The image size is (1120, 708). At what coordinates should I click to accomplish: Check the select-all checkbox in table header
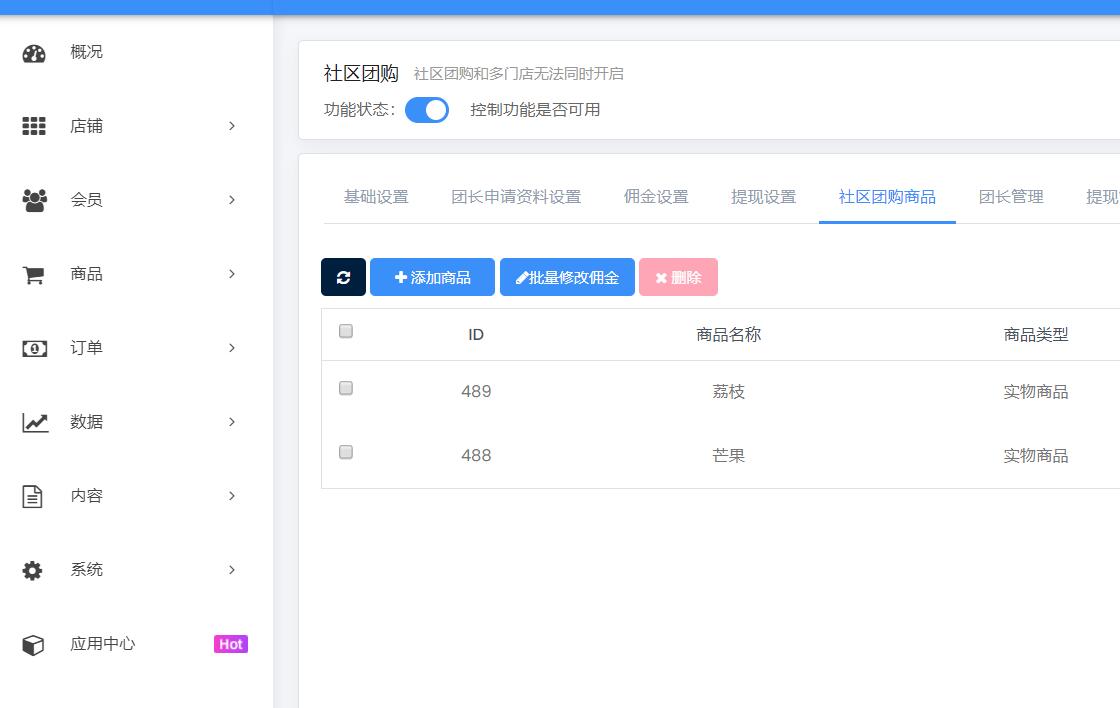pos(346,331)
